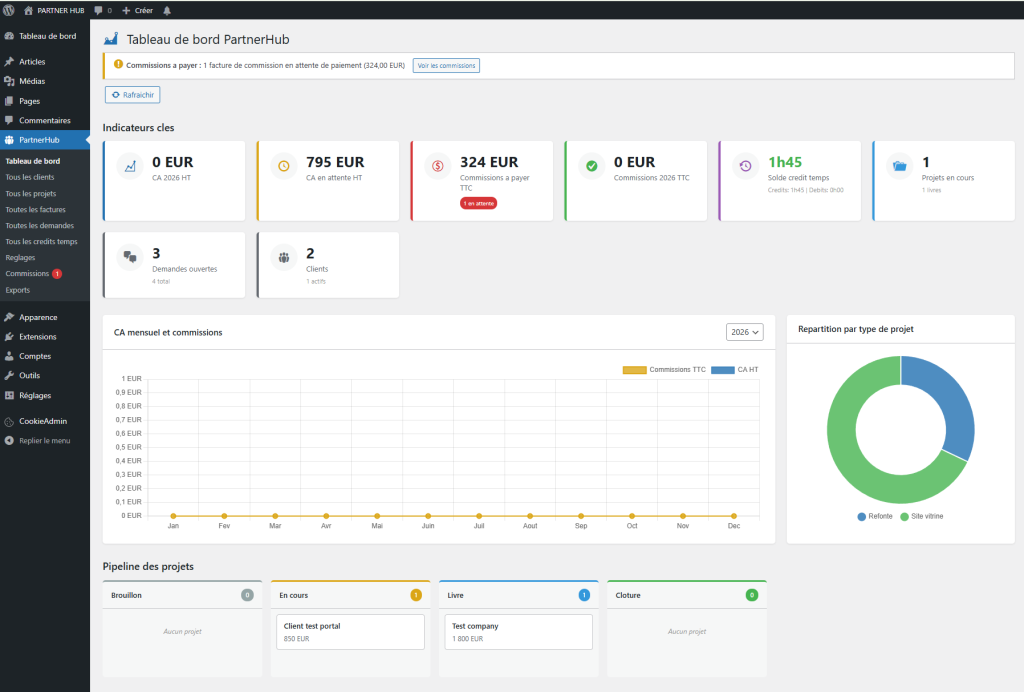The width and height of the screenshot is (1024, 692).
Task: Click the Brouillon count badge
Action: [248, 595]
